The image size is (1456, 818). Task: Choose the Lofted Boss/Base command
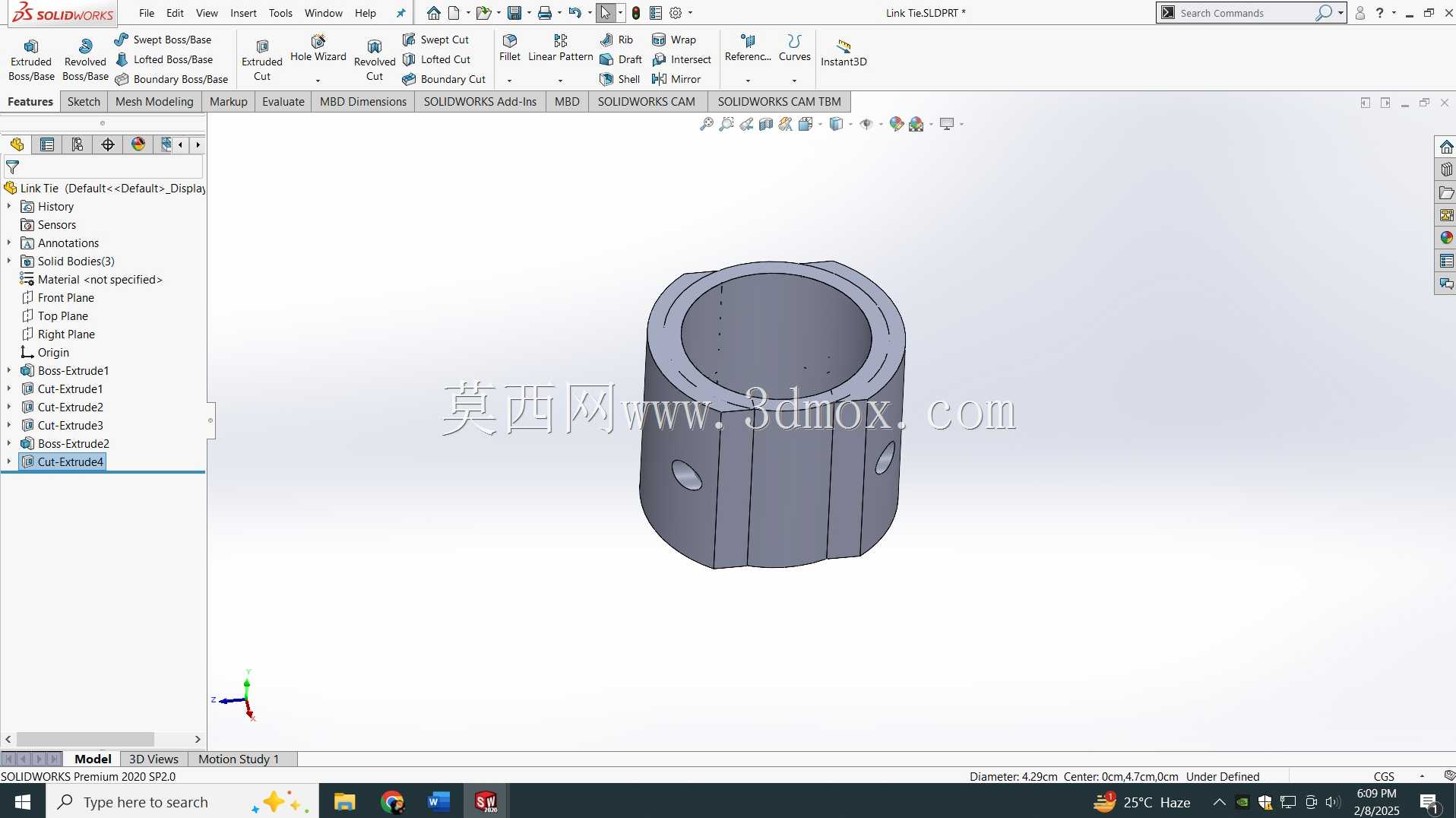[x=164, y=59]
